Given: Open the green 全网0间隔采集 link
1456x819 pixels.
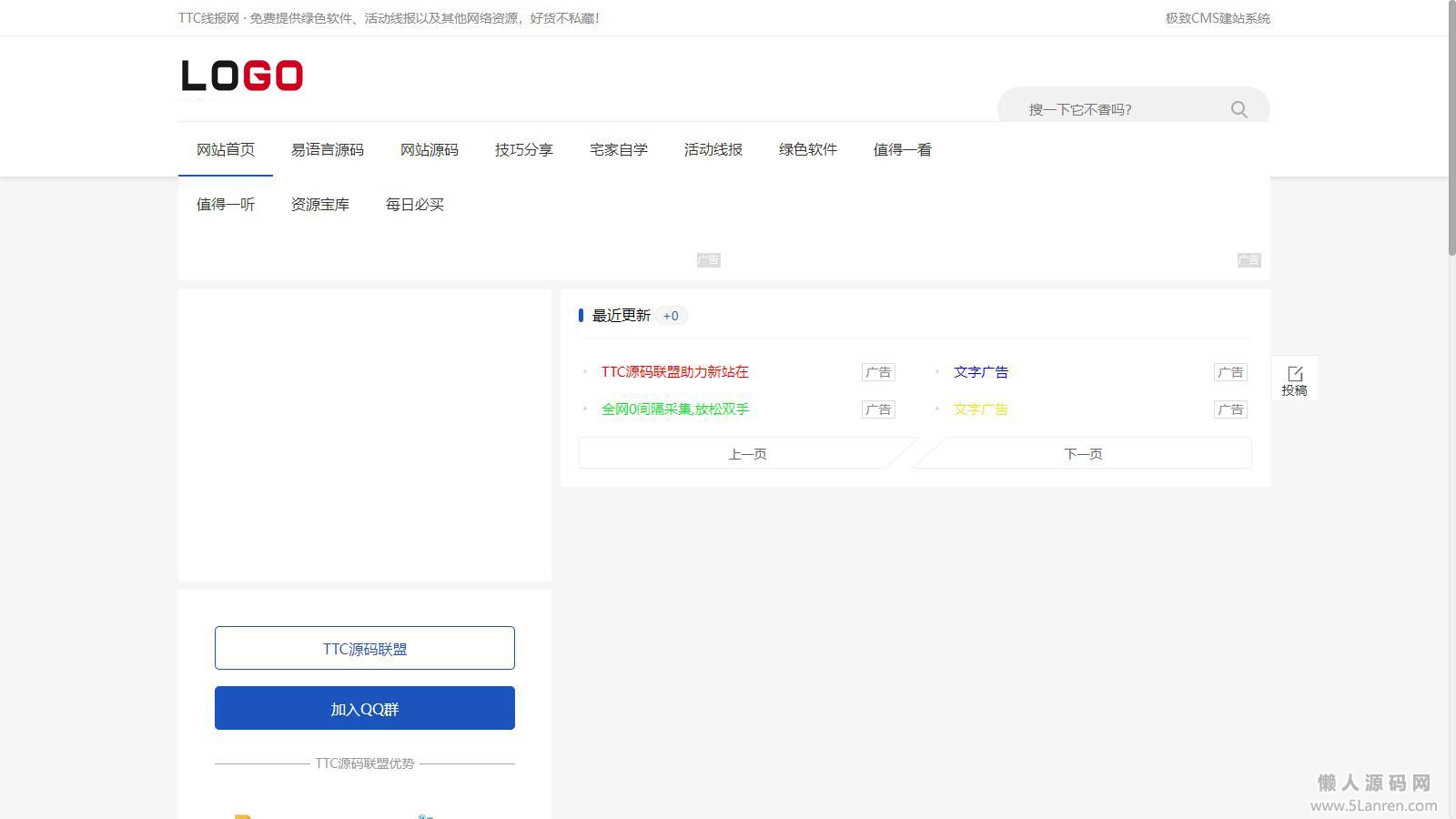Looking at the screenshot, I should (x=675, y=409).
